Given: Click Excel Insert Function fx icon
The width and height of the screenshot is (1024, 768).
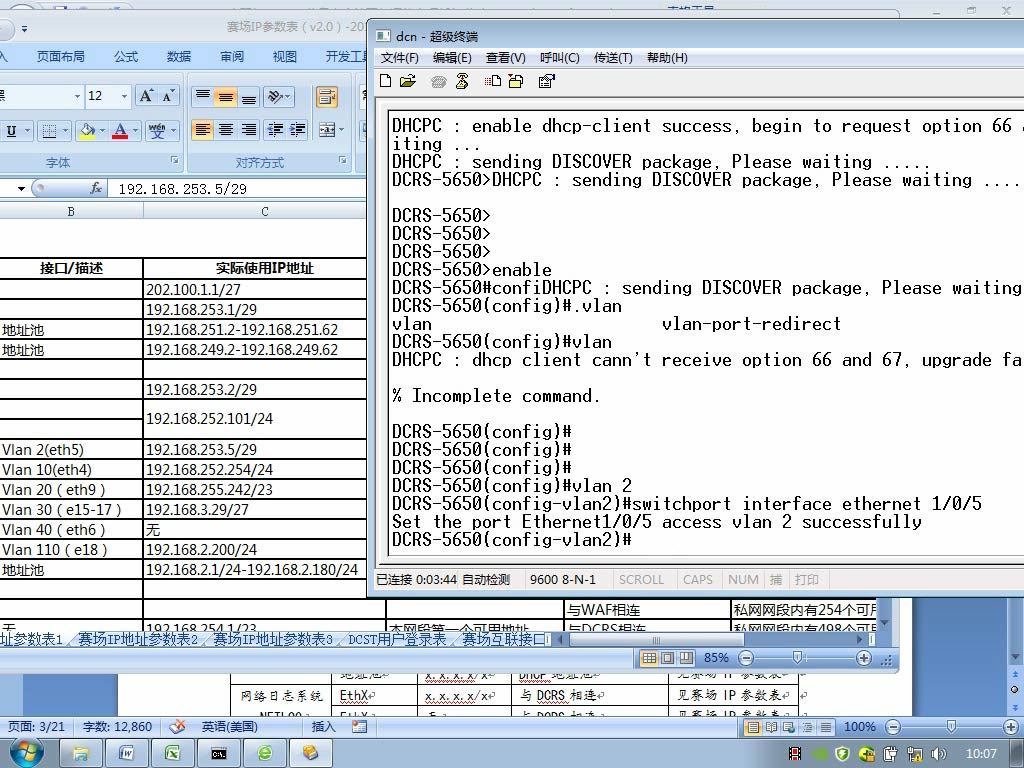Looking at the screenshot, I should click(x=96, y=189).
